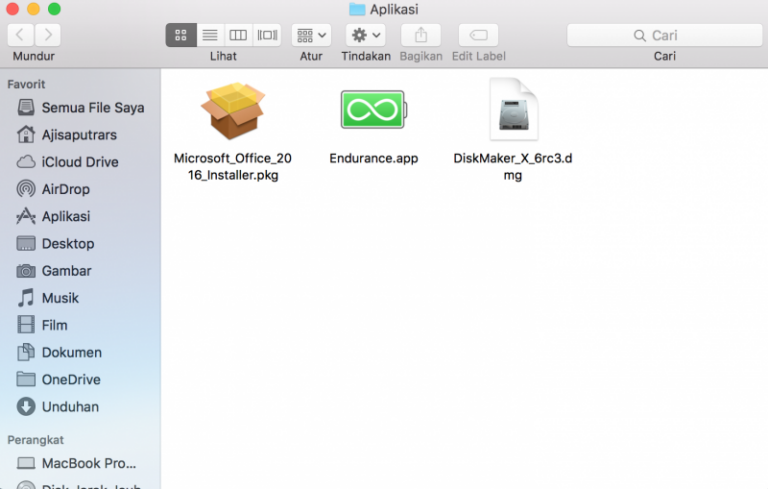Click the Perangkat sidebar section header
768x489 pixels.
click(x=35, y=440)
